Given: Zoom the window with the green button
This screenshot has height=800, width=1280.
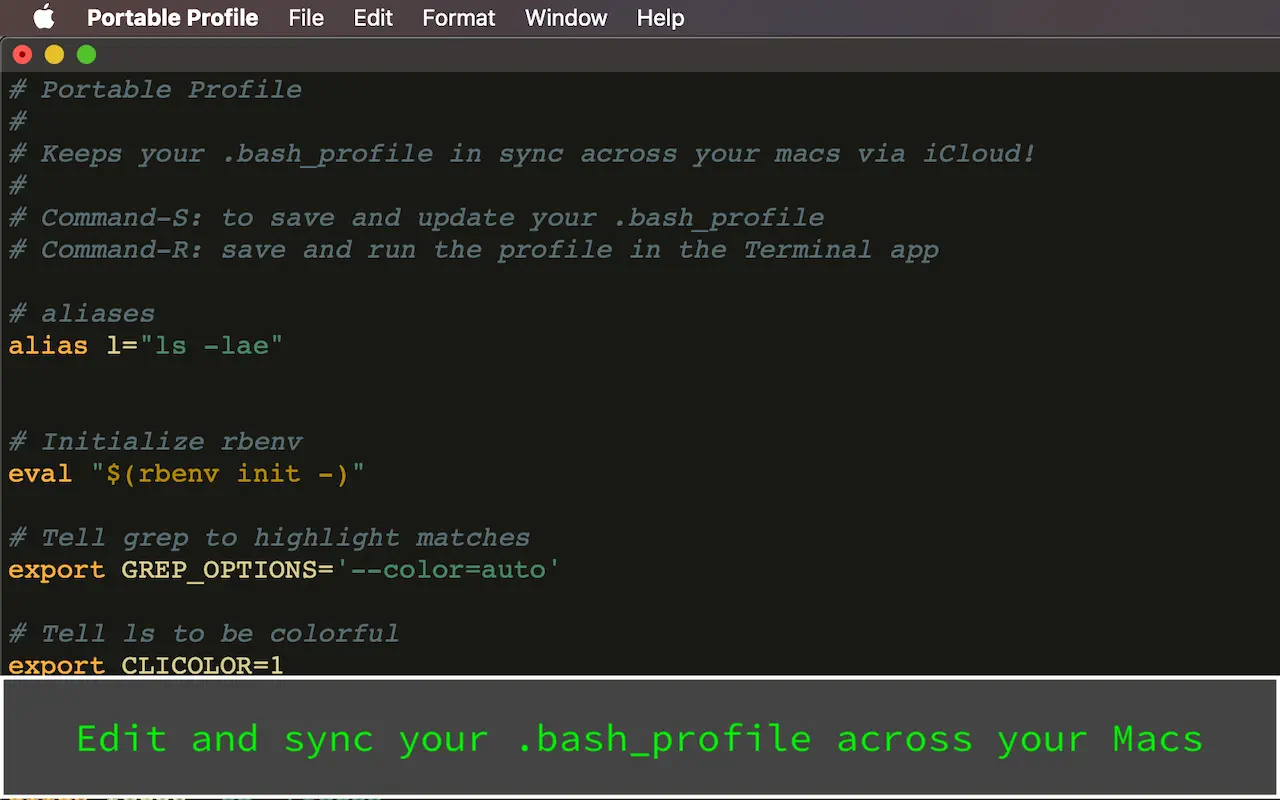Looking at the screenshot, I should coord(86,54).
